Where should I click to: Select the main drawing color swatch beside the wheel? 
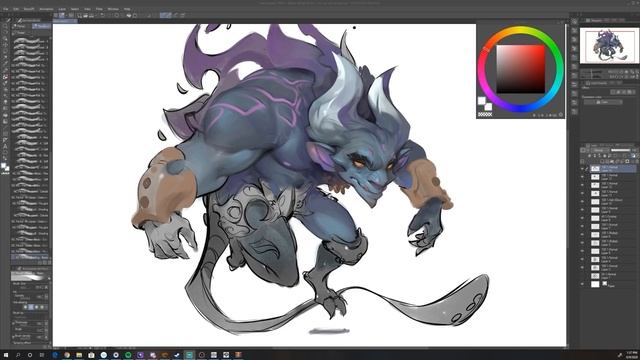(x=482, y=100)
